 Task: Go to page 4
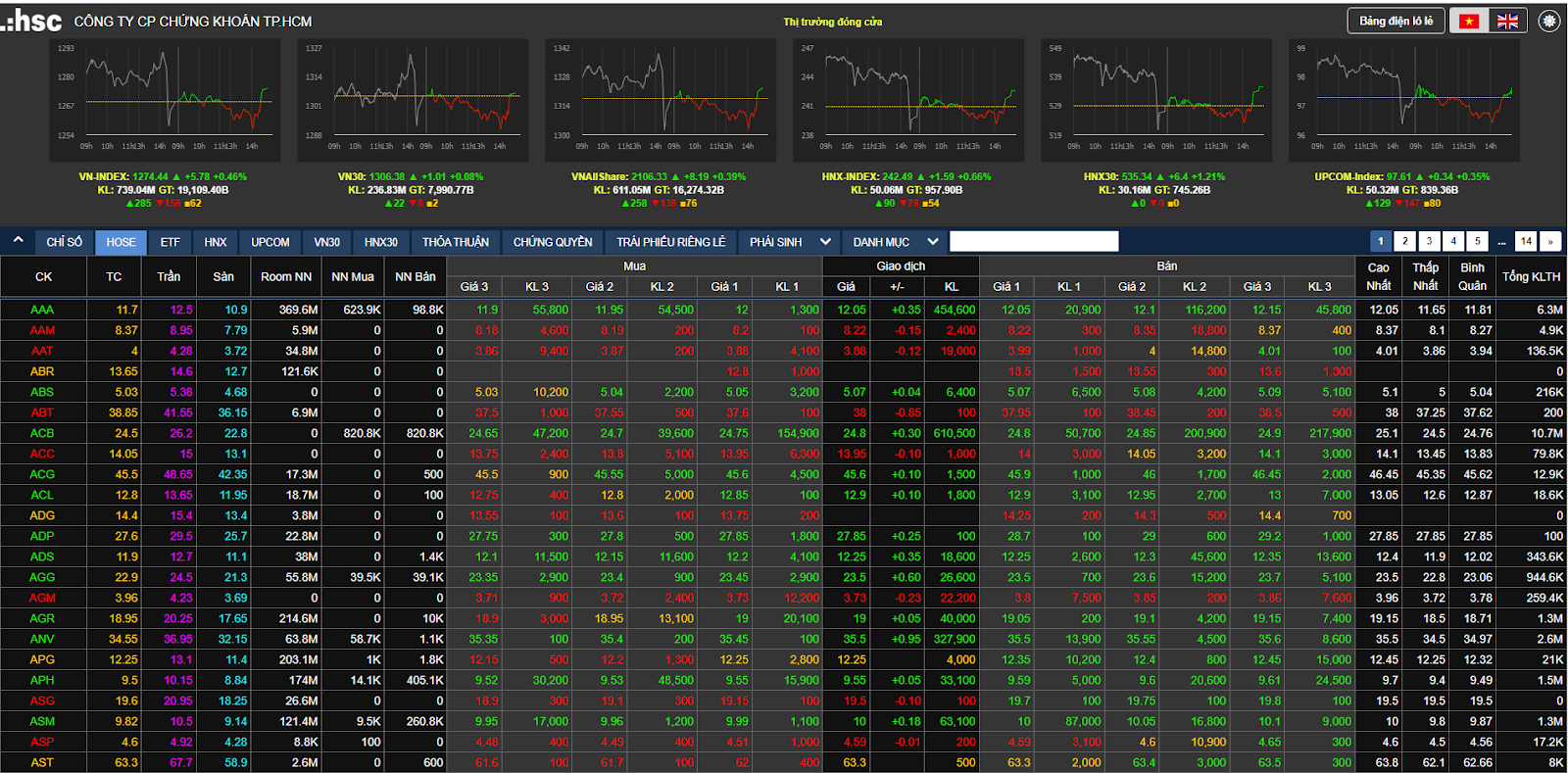tap(1453, 241)
